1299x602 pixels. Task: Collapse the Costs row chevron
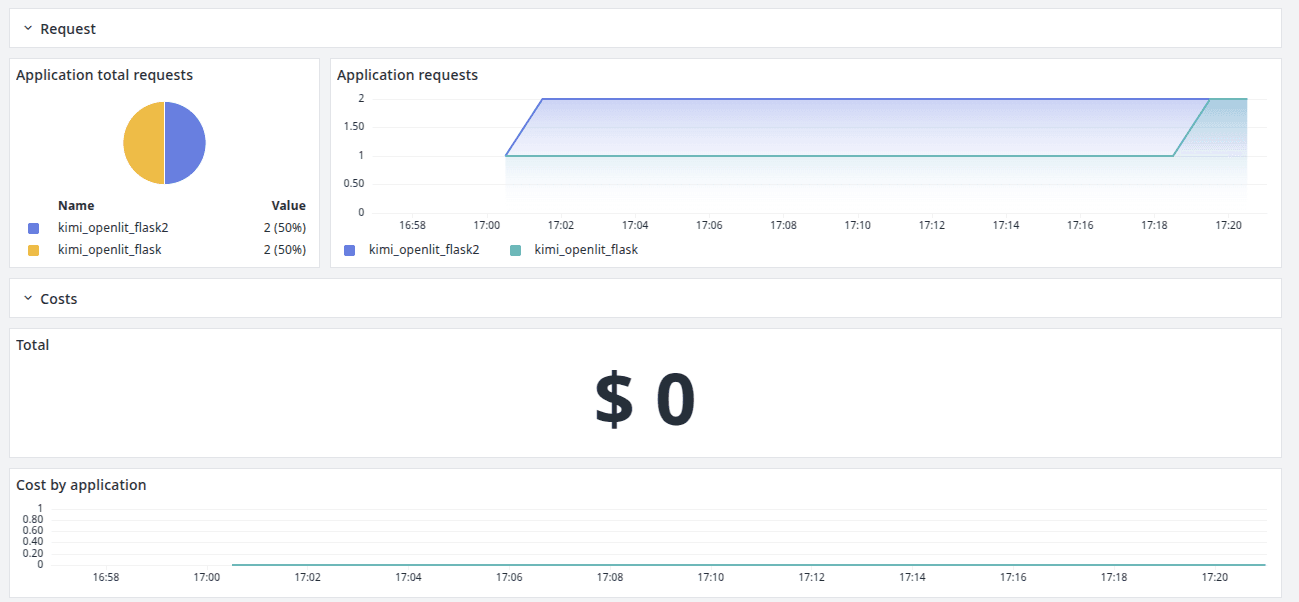point(27,299)
